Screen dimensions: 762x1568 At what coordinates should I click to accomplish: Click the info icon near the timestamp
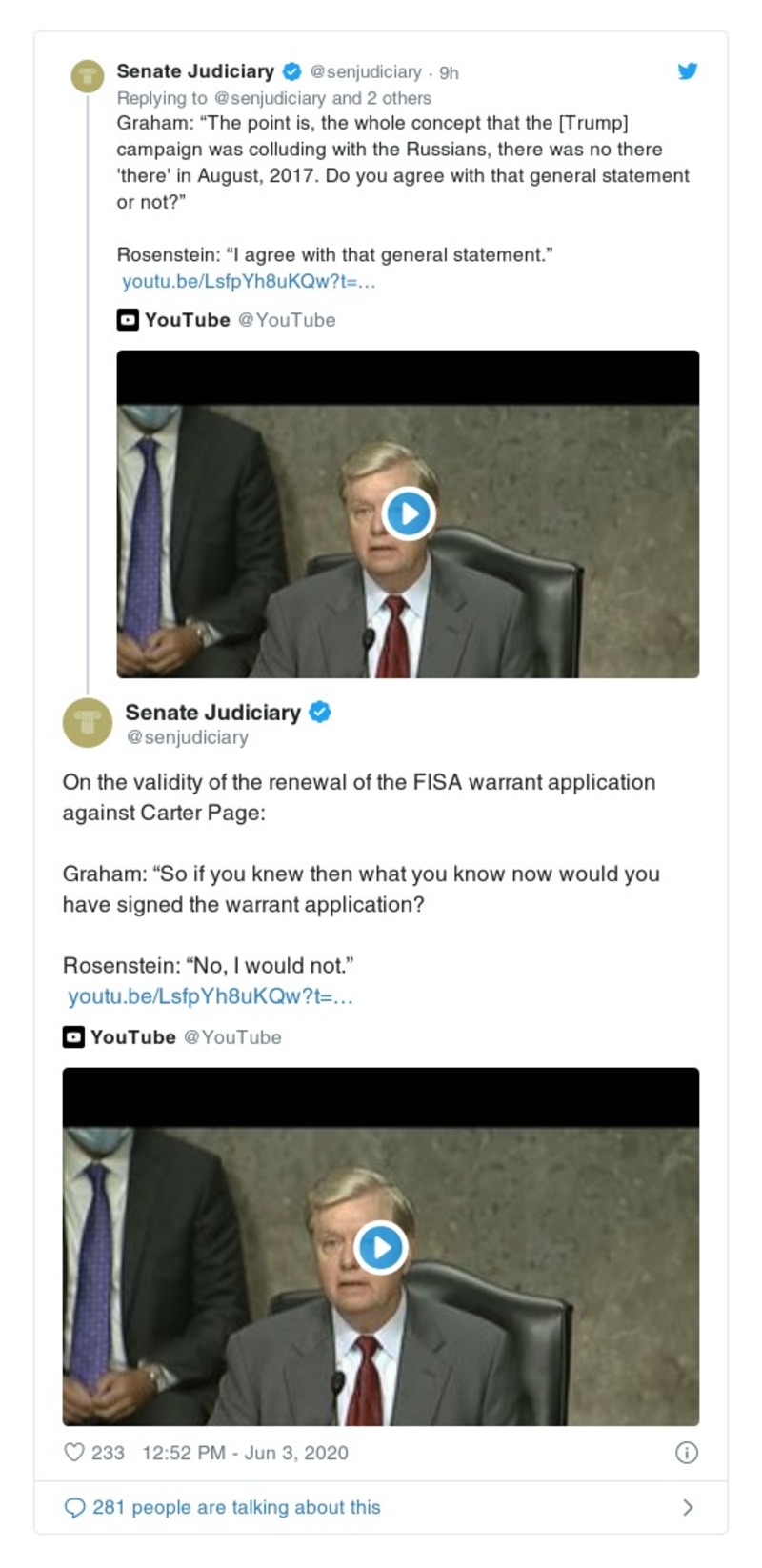pyautogui.click(x=685, y=1453)
